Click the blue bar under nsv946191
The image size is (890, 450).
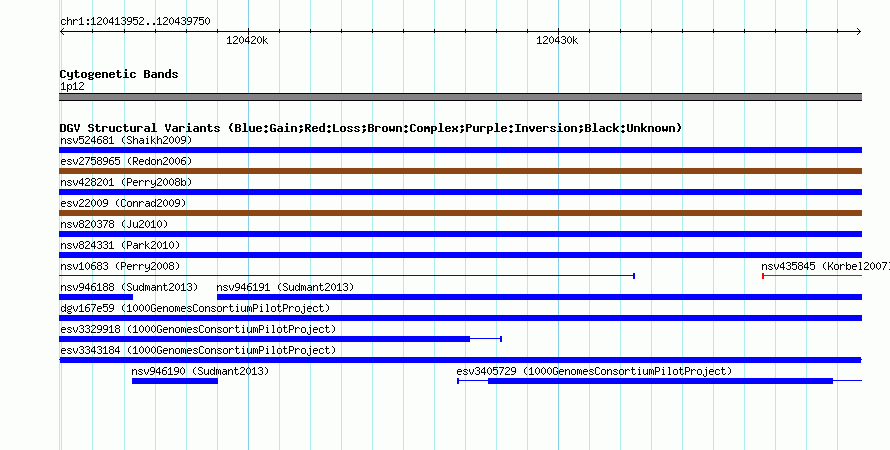[539, 297]
